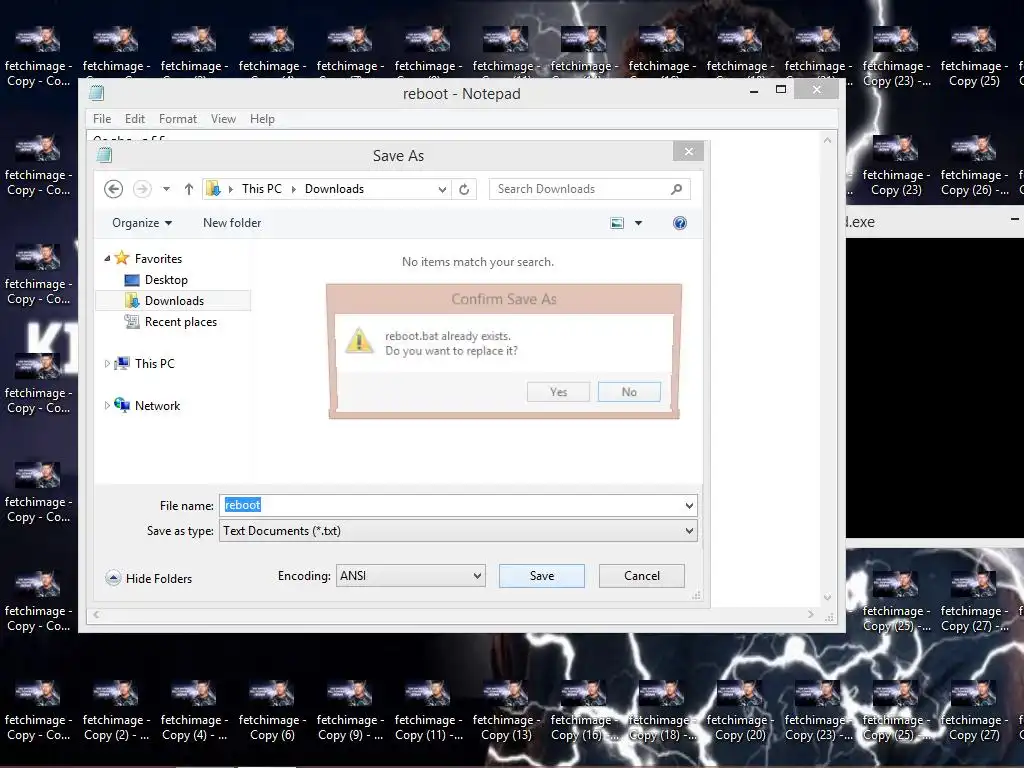Open the view options dropdown arrow
The height and width of the screenshot is (768, 1024).
click(639, 223)
